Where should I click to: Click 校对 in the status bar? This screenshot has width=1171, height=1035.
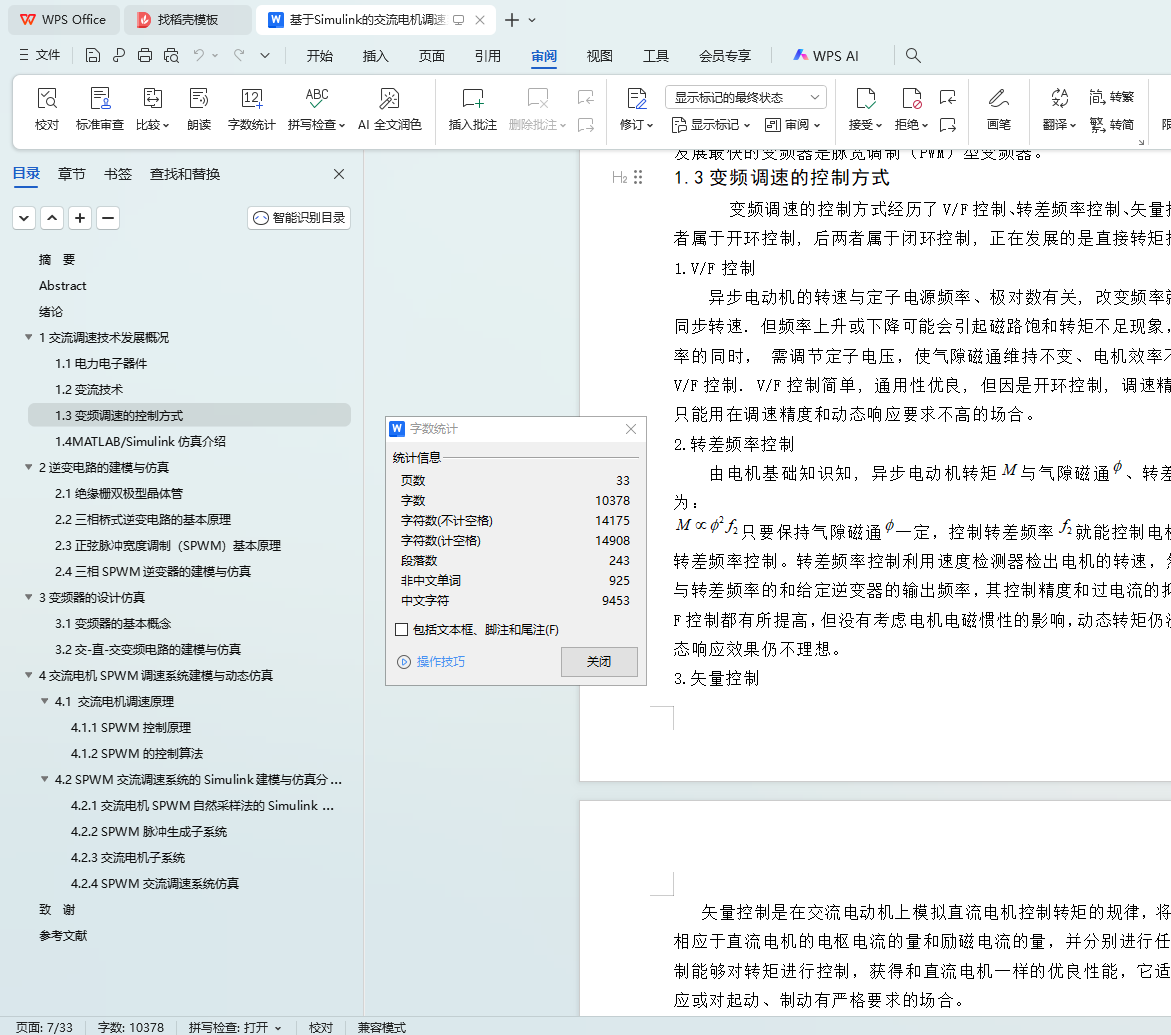[x=321, y=1028]
